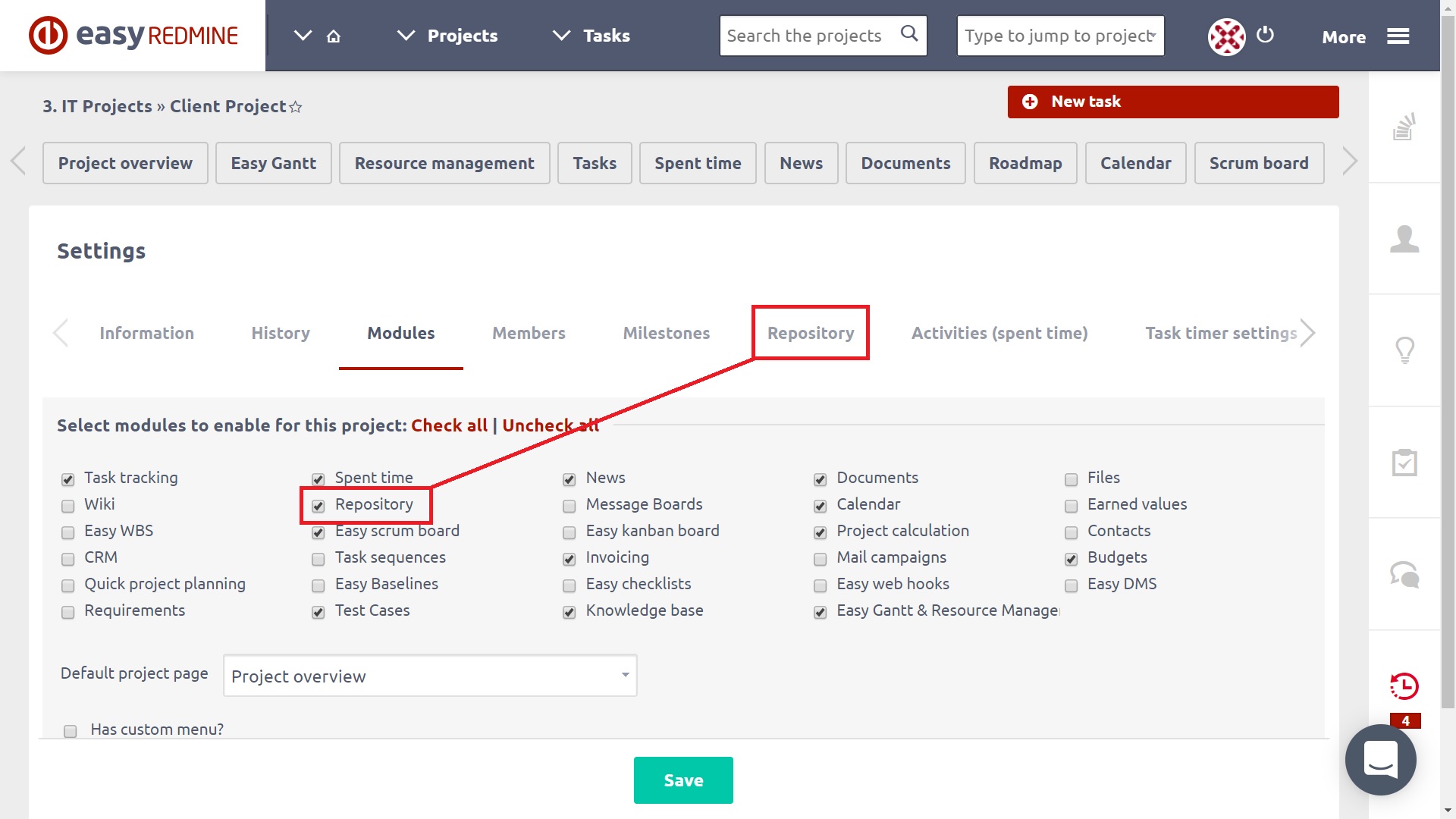1456x819 pixels.
Task: Click the lightbulb icon in right sidebar
Action: point(1404,350)
